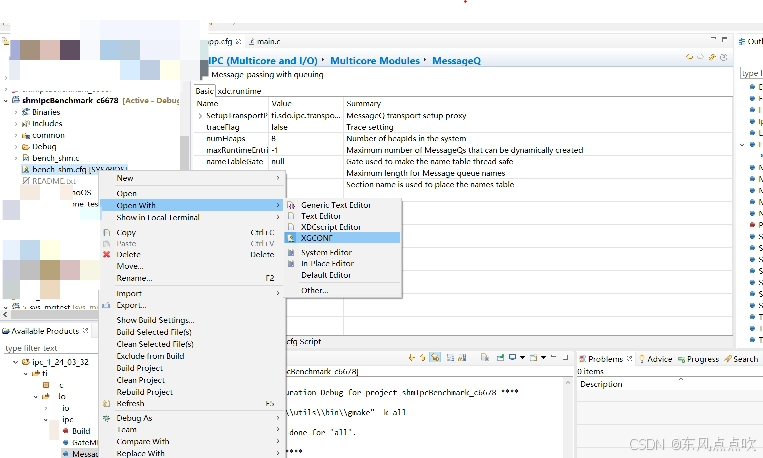Viewport: 763px width, 458px height.
Task: Click Build Project in the context menu
Action: (x=140, y=368)
